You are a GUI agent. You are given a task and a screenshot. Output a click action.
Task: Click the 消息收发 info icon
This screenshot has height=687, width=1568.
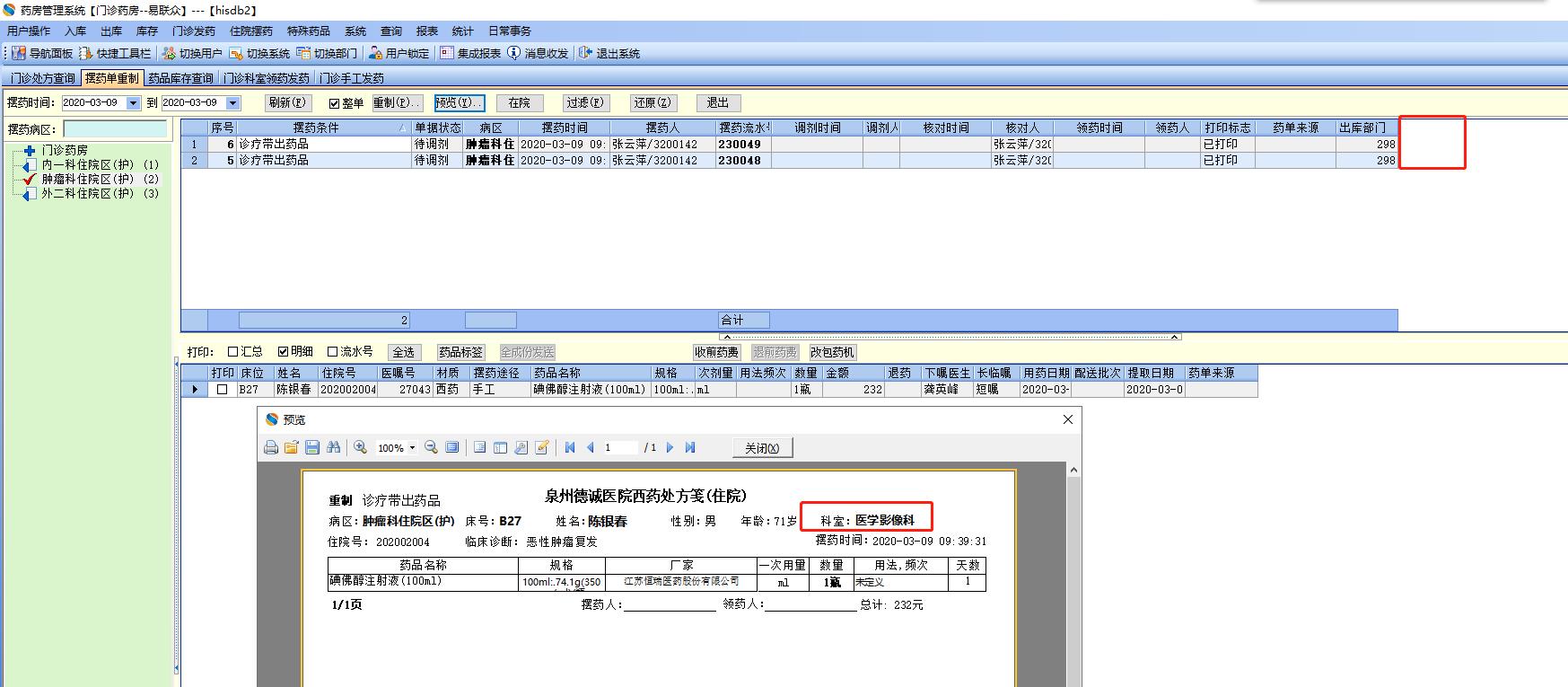pyautogui.click(x=513, y=53)
